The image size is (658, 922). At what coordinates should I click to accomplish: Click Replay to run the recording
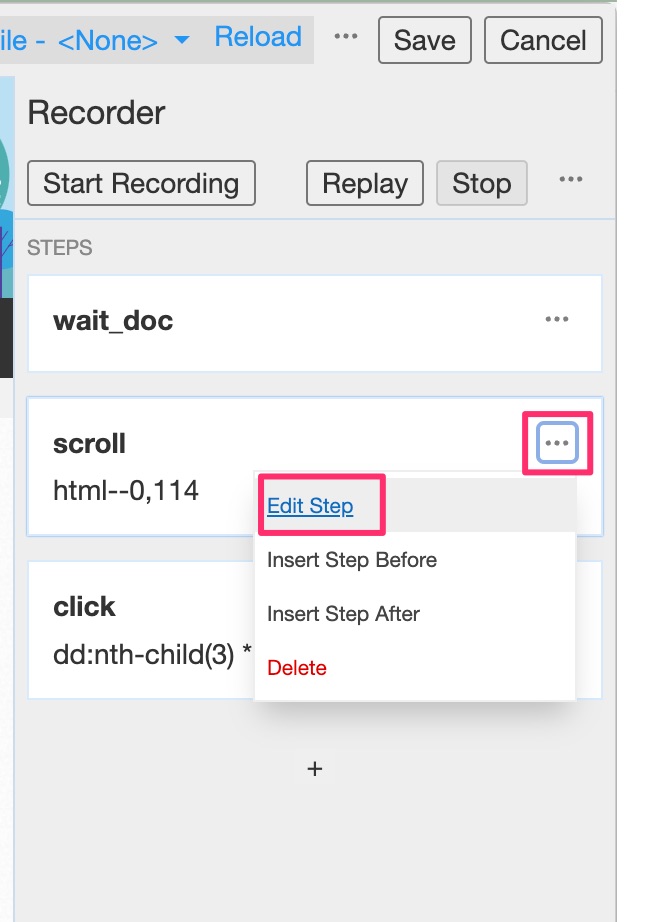click(x=364, y=183)
